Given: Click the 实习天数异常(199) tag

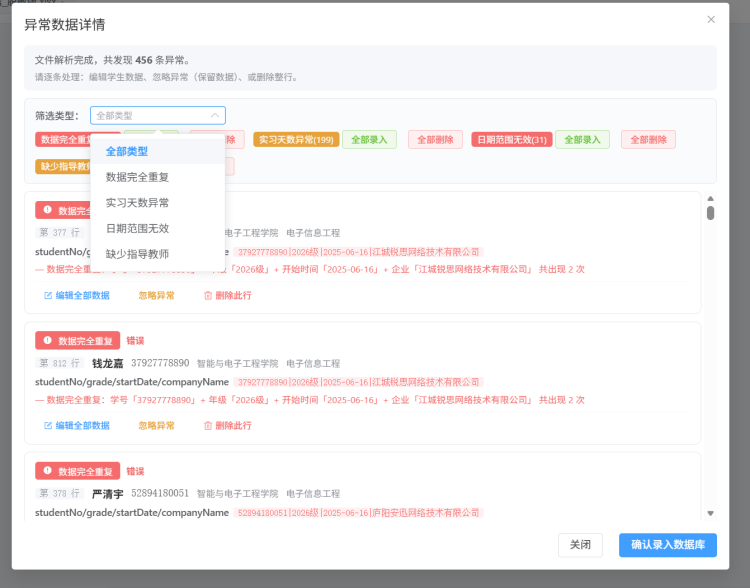Looking at the screenshot, I should [x=296, y=140].
